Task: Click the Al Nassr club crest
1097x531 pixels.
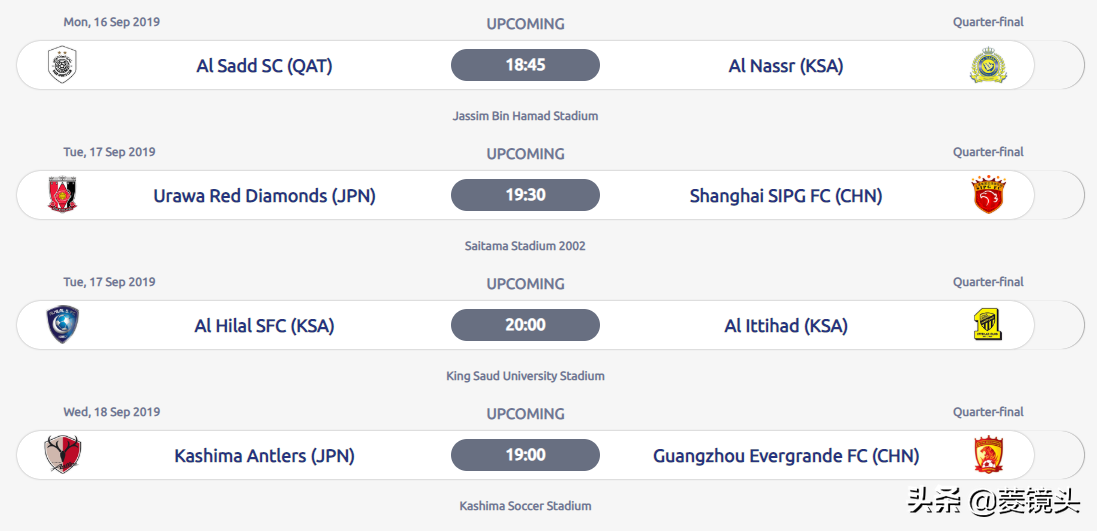Action: pyautogui.click(x=988, y=65)
